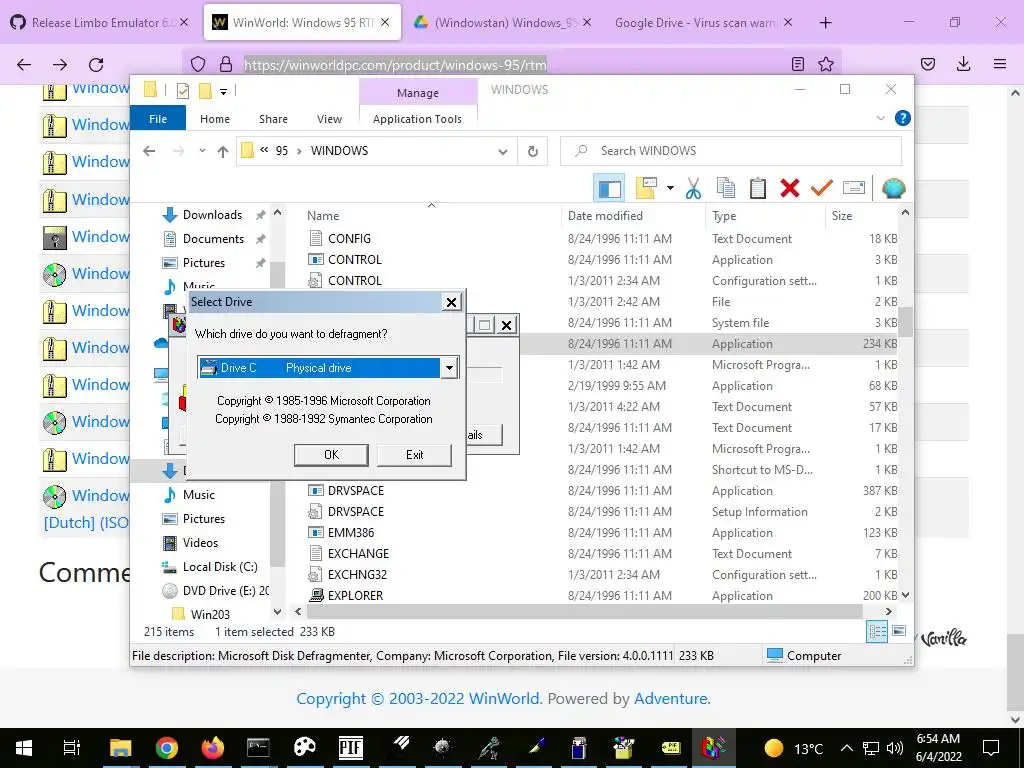Click the clipboard Paste icon

click(x=758, y=188)
